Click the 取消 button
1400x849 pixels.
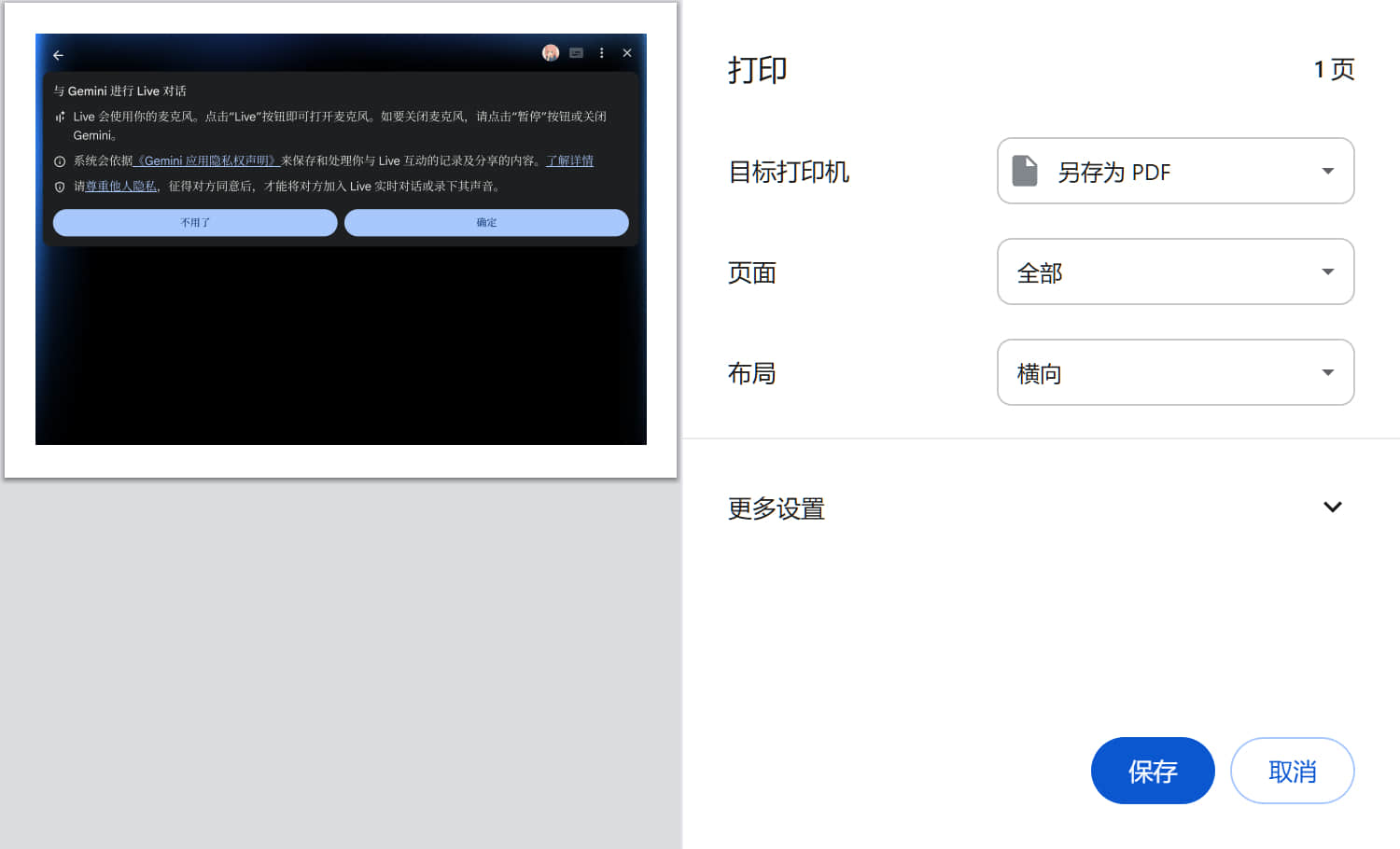1292,771
